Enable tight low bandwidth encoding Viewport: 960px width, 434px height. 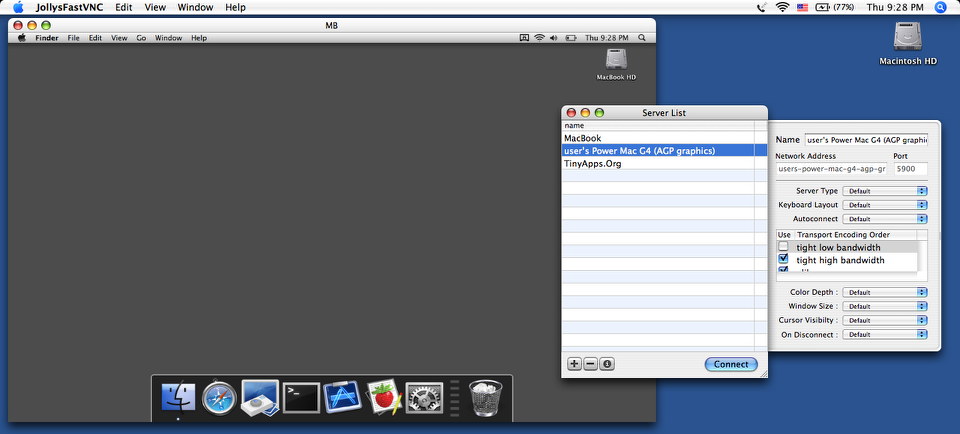(784, 247)
